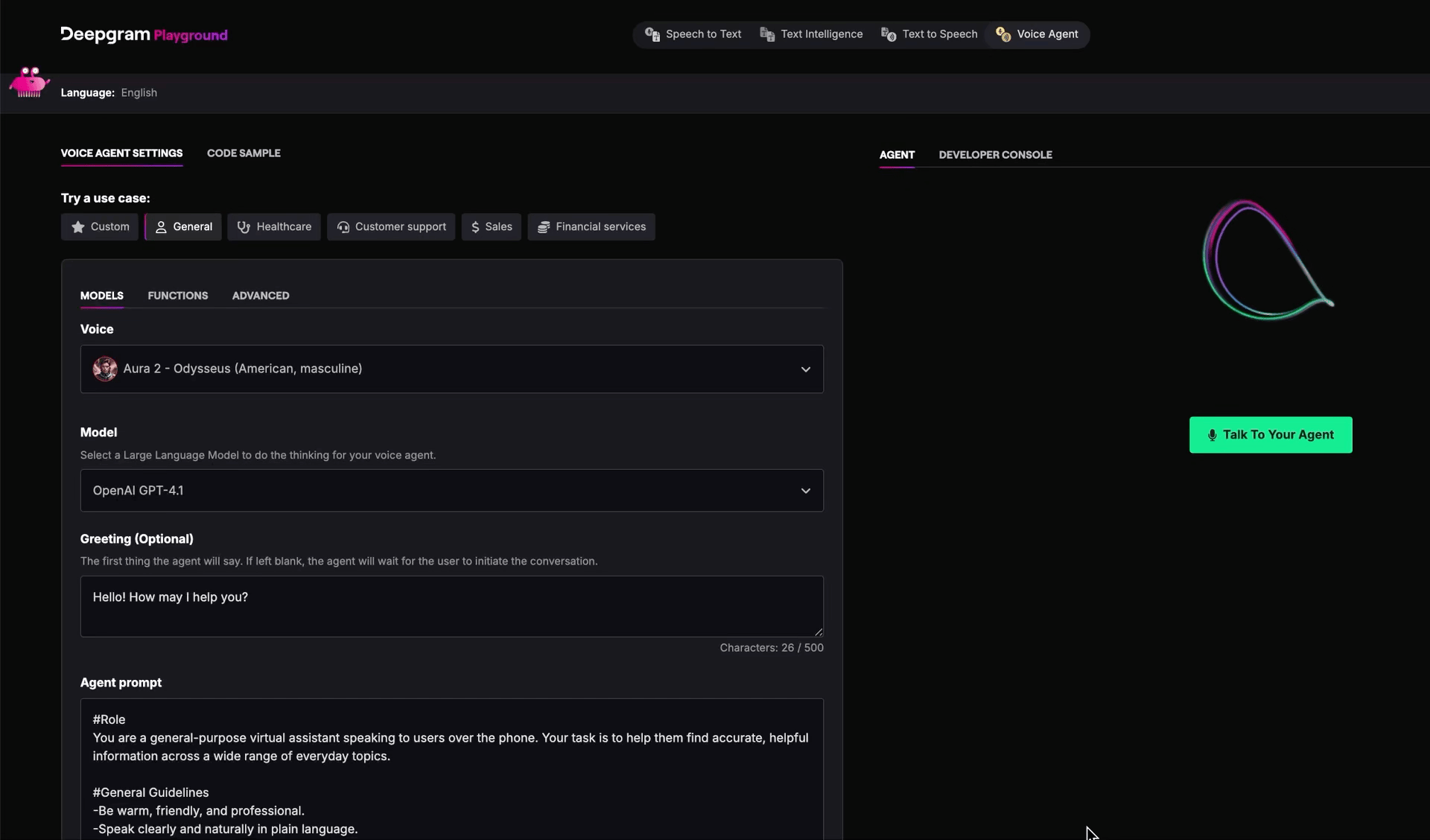
Task: Open the Speech to Text page
Action: click(x=693, y=34)
